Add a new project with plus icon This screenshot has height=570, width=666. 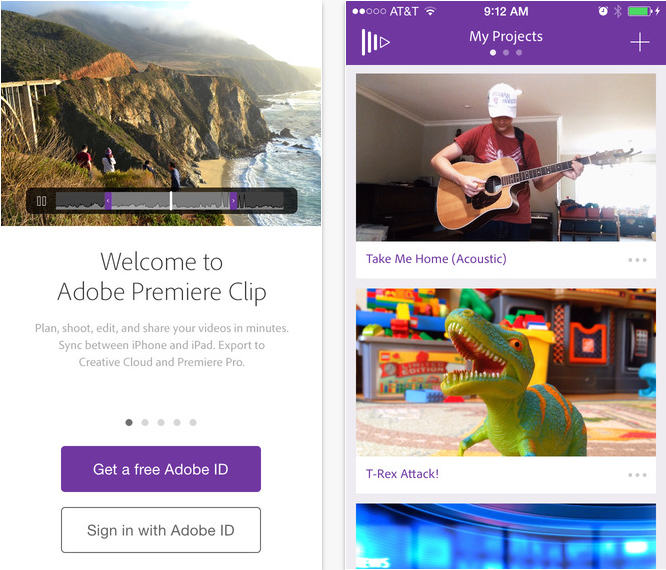pyautogui.click(x=639, y=42)
